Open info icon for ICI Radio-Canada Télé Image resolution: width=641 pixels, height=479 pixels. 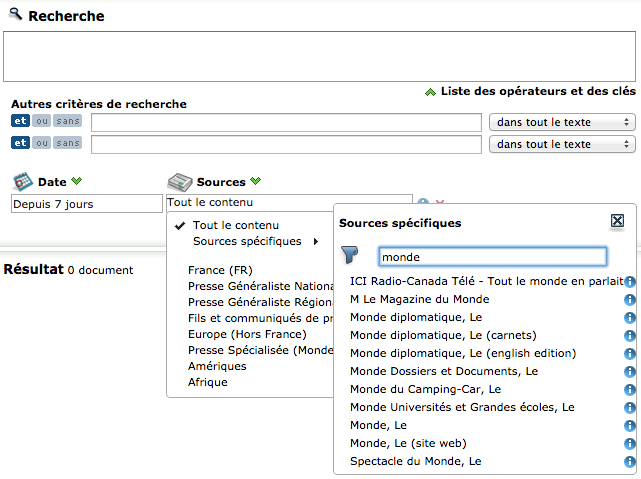pyautogui.click(x=630, y=282)
